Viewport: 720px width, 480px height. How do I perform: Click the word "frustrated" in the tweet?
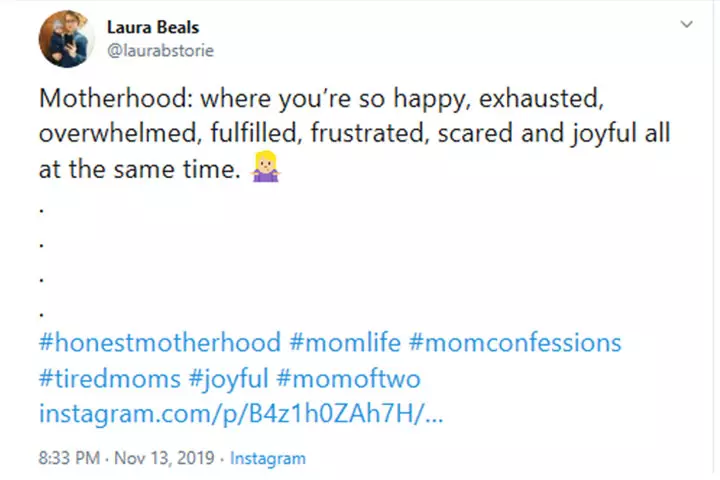(x=372, y=137)
